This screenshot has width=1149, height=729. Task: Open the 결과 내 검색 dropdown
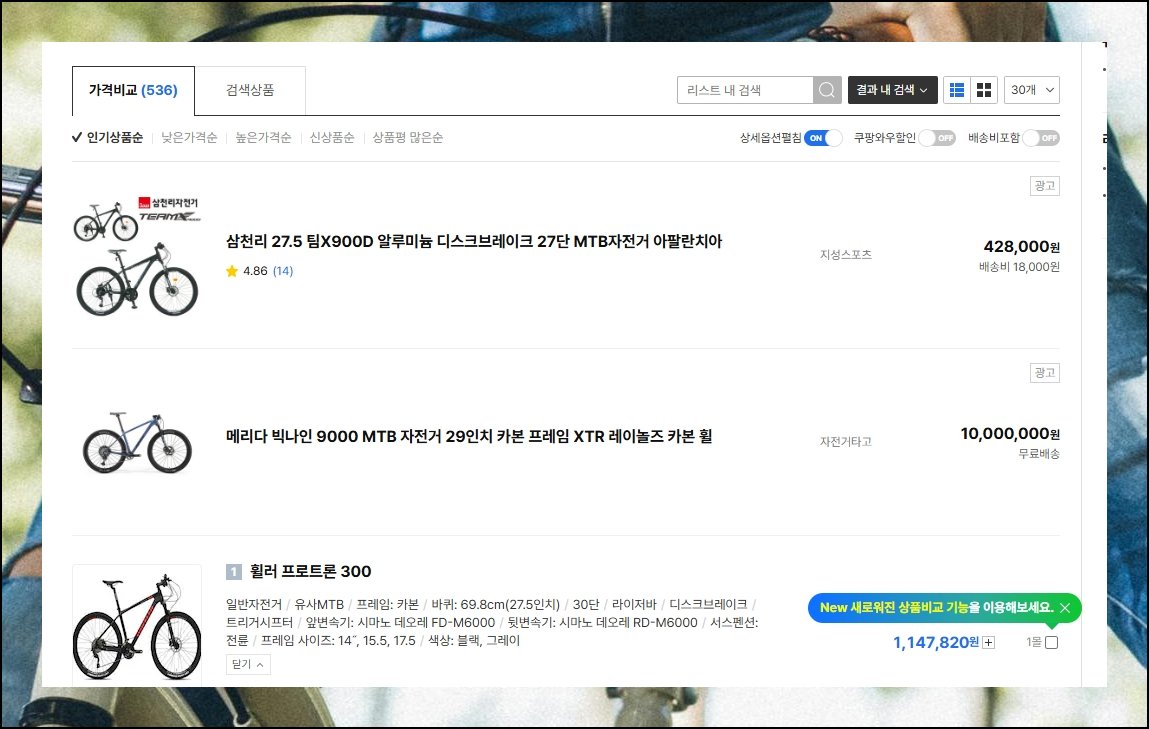(893, 90)
